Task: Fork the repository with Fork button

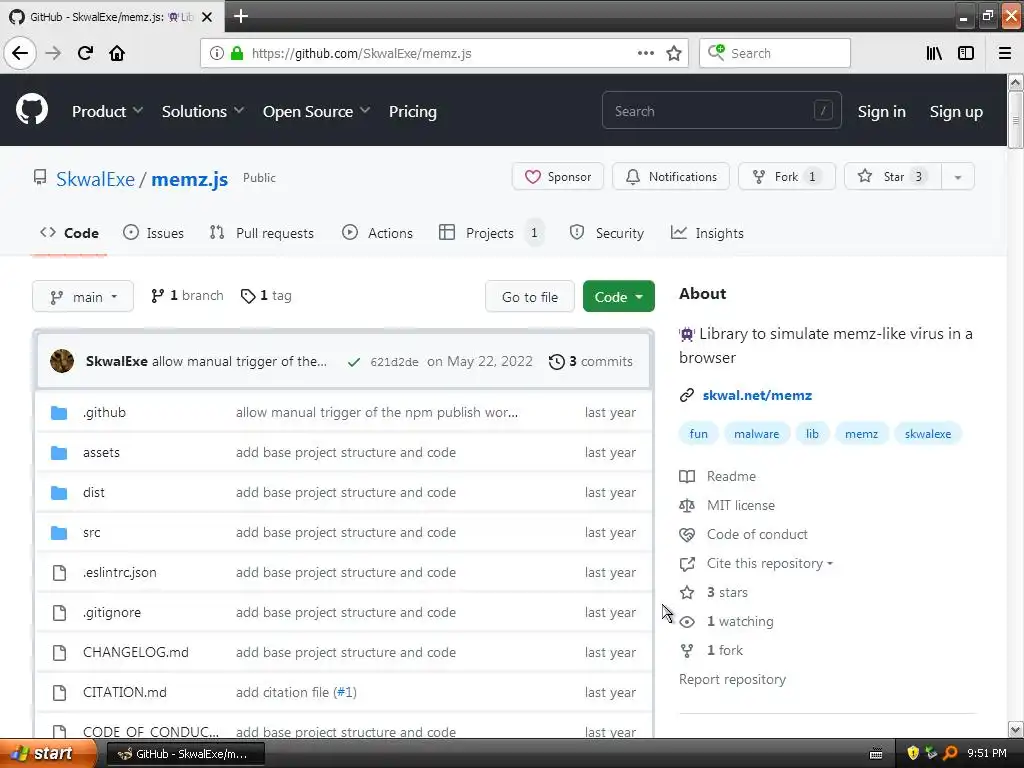Action: 786,177
